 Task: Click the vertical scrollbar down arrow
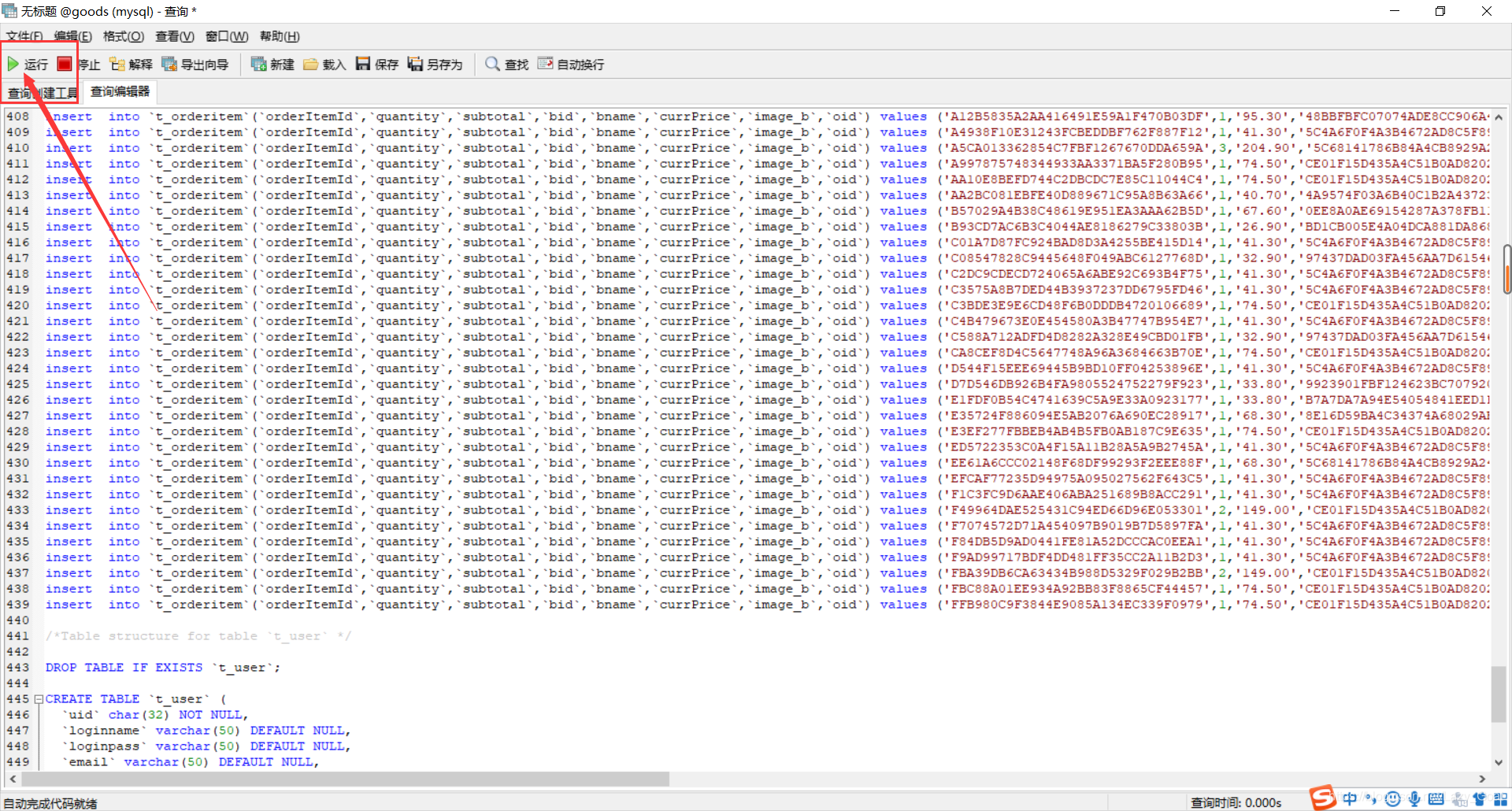point(1499,762)
